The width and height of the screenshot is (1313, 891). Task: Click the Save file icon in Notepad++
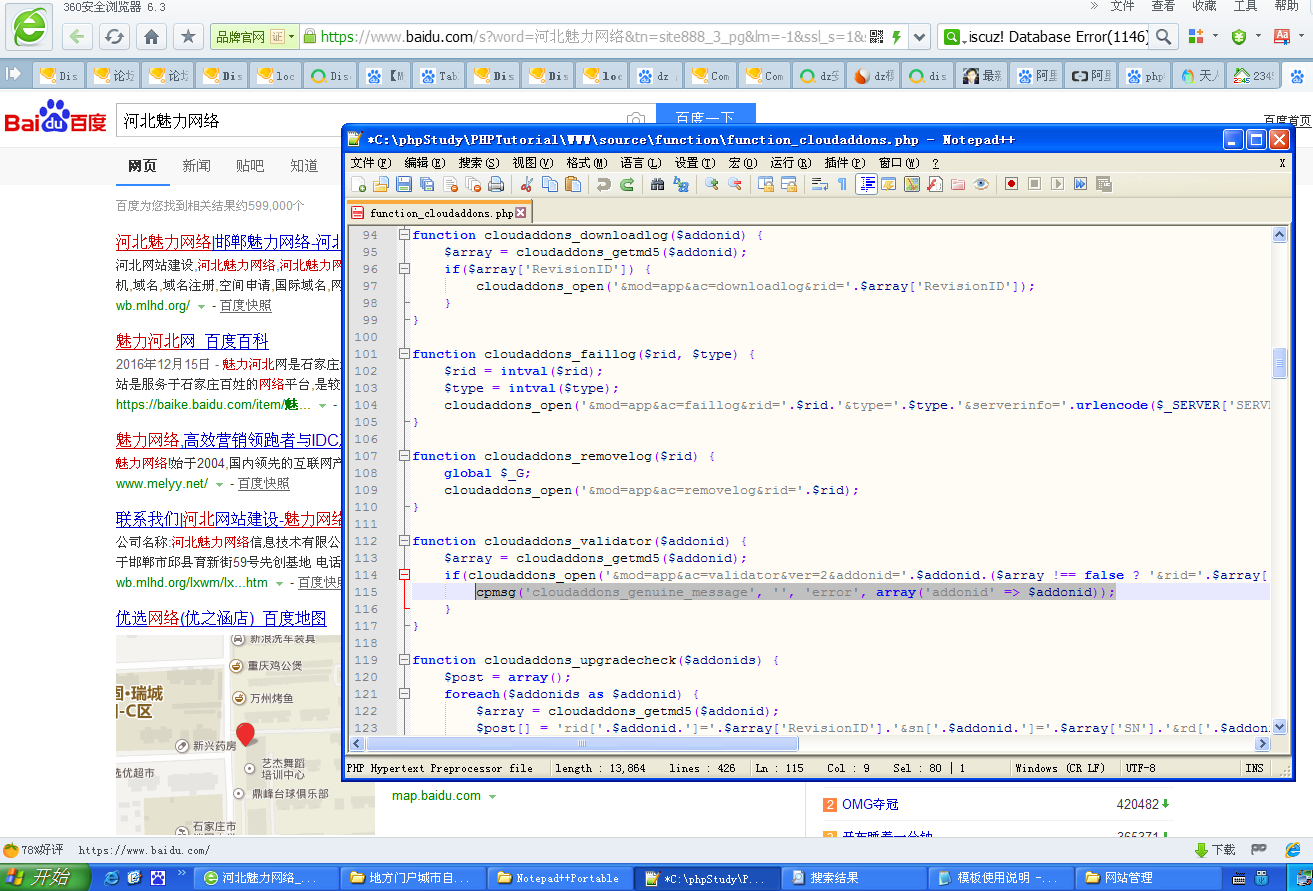404,184
